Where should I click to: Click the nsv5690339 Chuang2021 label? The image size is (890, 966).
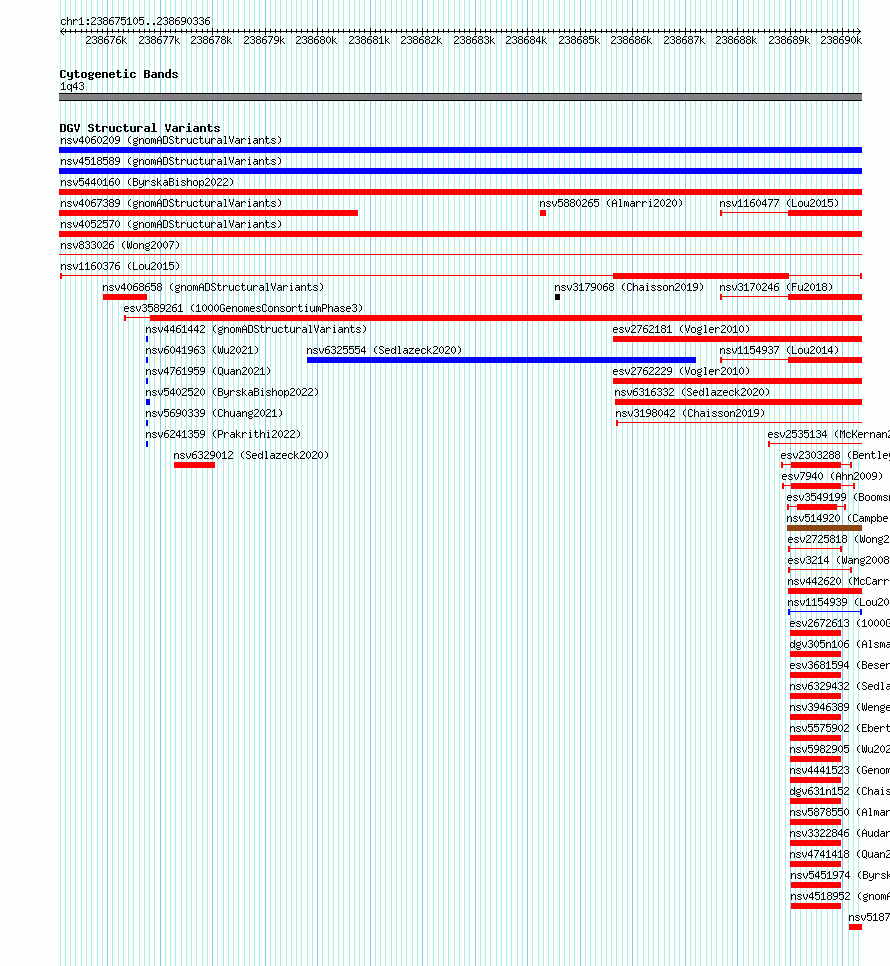point(214,413)
